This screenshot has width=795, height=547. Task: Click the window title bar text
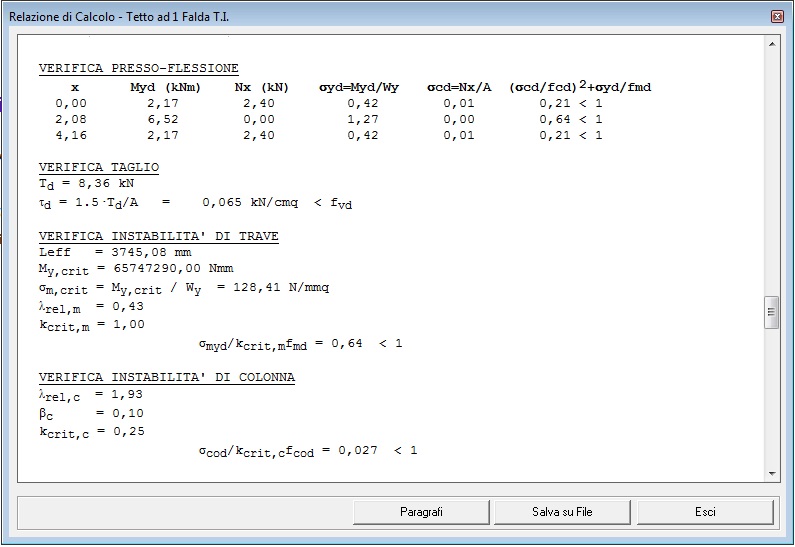tap(119, 17)
